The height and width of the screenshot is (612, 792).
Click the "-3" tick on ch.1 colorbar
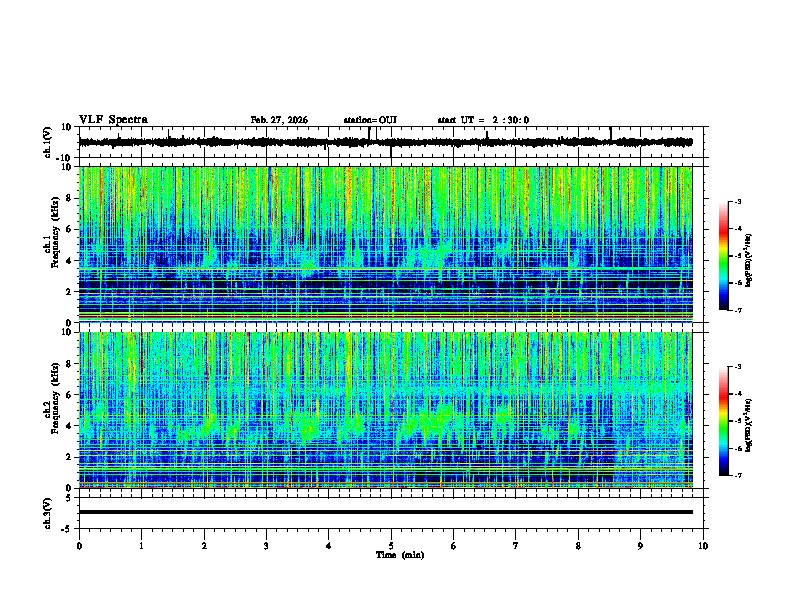[x=737, y=201]
